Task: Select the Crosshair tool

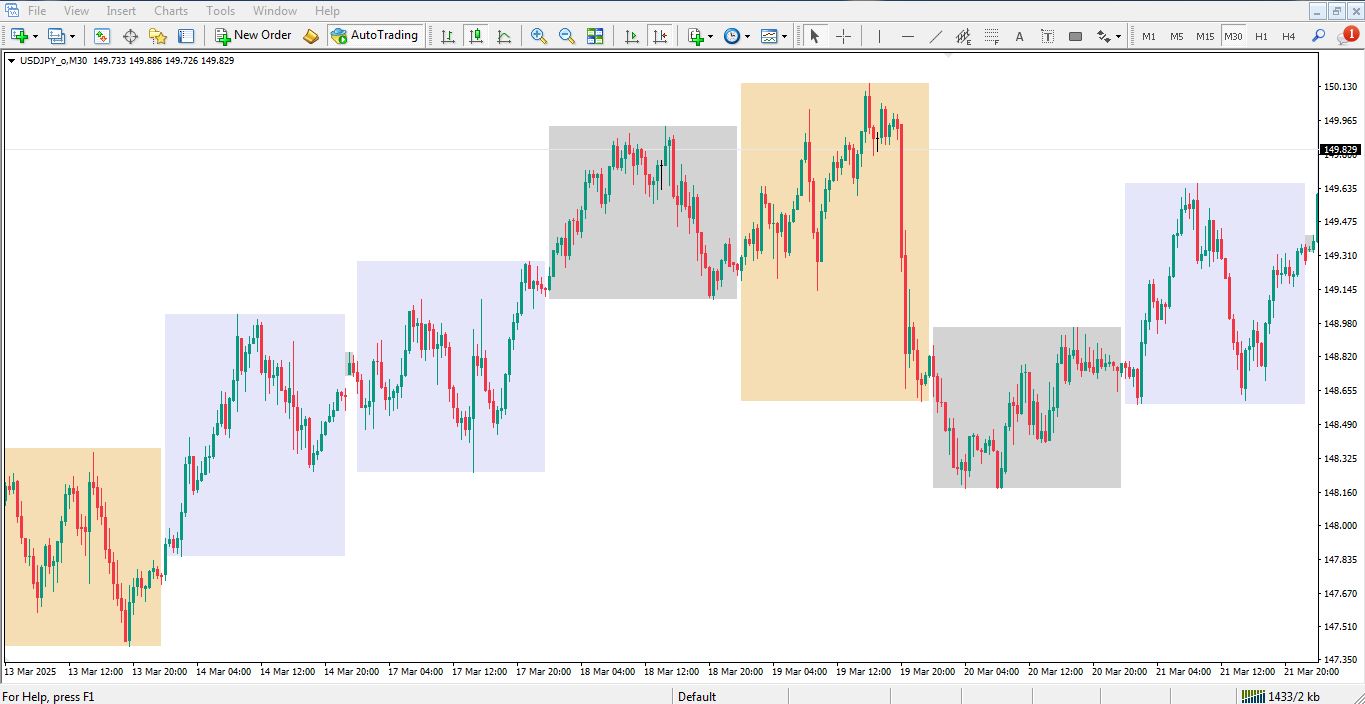Action: point(843,36)
